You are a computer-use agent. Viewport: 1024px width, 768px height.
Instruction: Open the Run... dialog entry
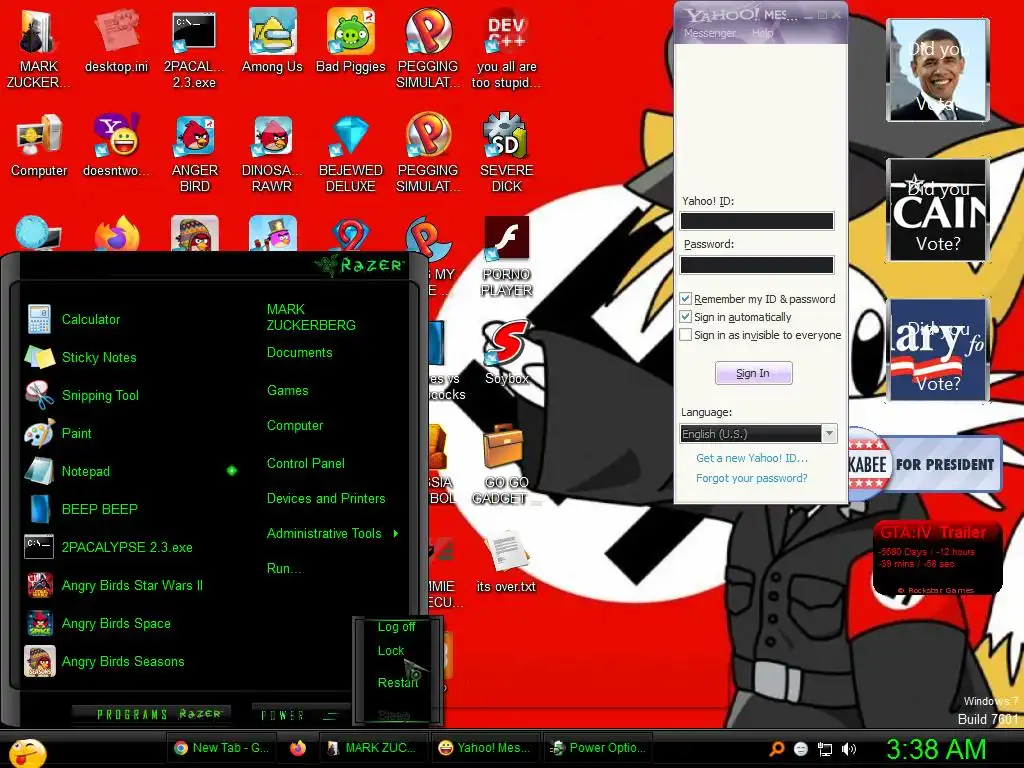pos(284,569)
